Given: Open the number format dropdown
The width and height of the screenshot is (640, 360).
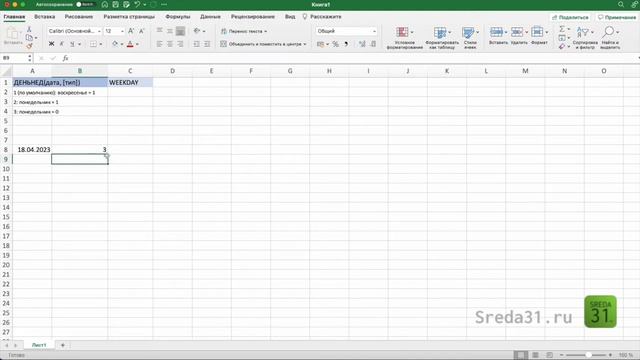Looking at the screenshot, I should pyautogui.click(x=374, y=31).
